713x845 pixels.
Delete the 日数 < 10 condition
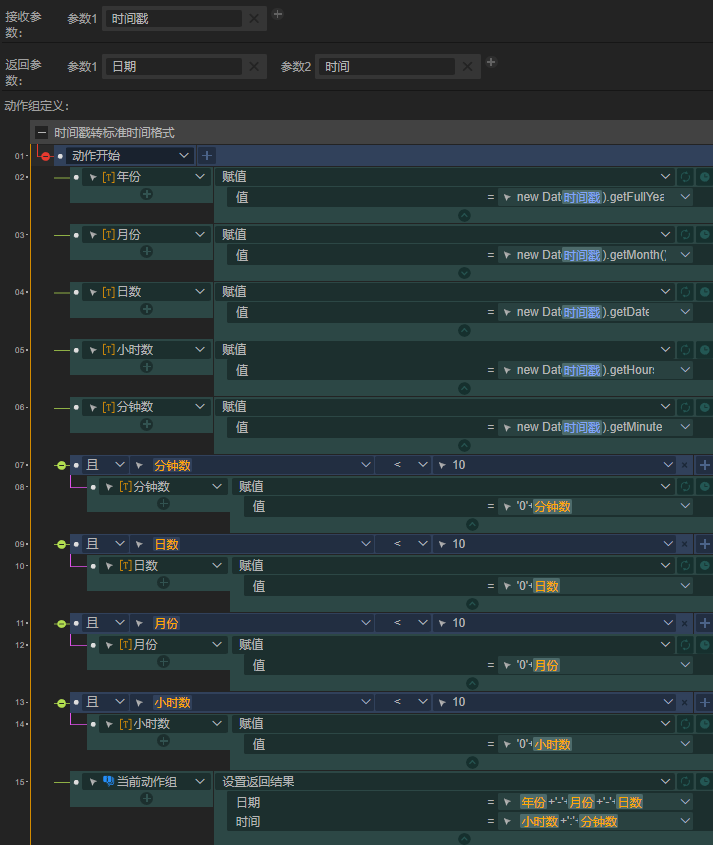point(684,544)
